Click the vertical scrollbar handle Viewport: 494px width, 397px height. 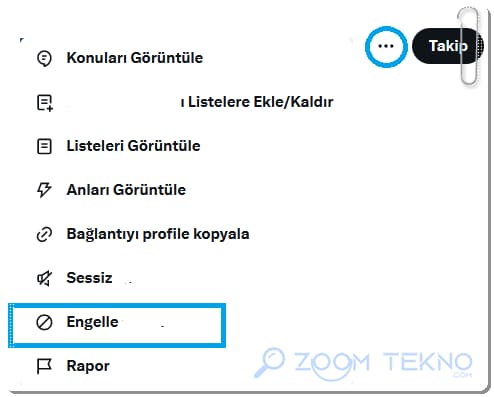point(469,46)
